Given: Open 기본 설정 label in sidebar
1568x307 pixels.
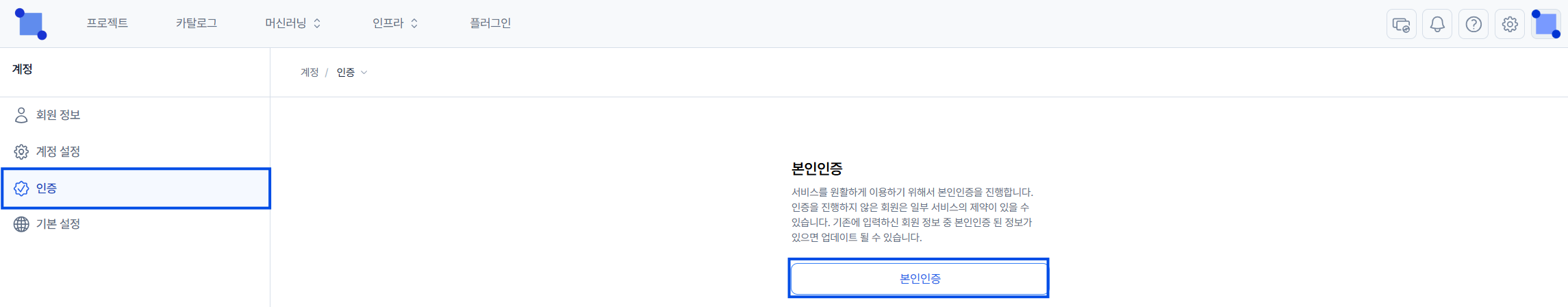Looking at the screenshot, I should [58, 224].
